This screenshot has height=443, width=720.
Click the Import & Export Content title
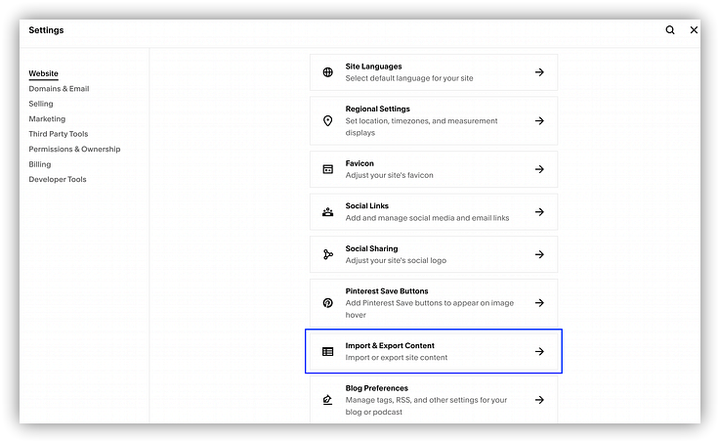[x=390, y=346]
